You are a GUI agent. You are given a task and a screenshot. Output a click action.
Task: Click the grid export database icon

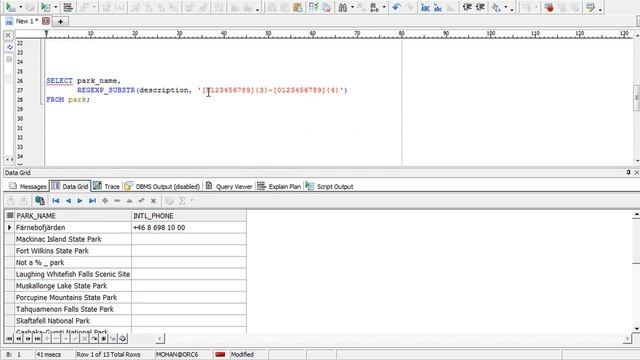(x=40, y=200)
